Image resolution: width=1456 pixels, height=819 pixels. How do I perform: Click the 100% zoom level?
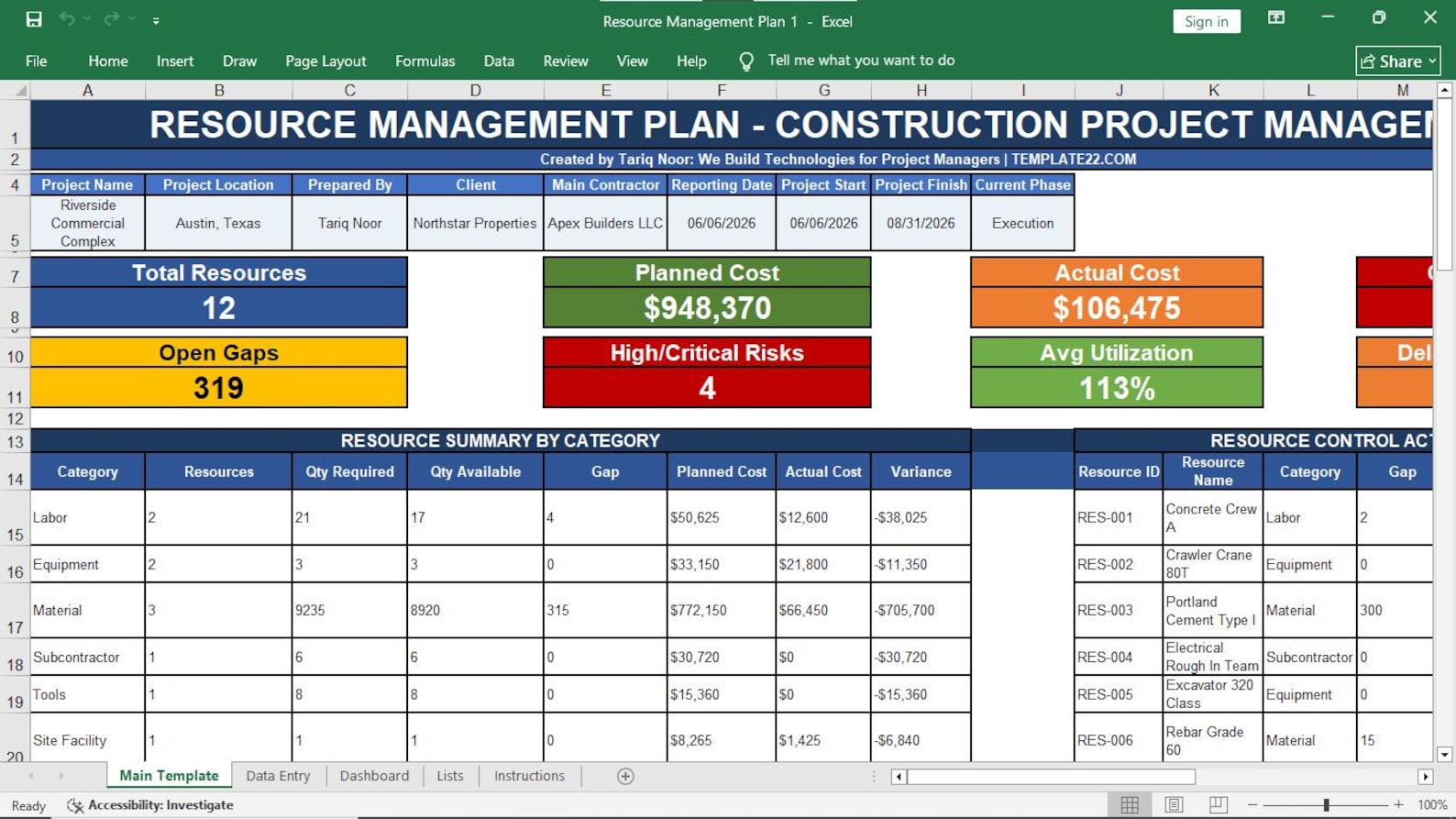[x=1432, y=805]
